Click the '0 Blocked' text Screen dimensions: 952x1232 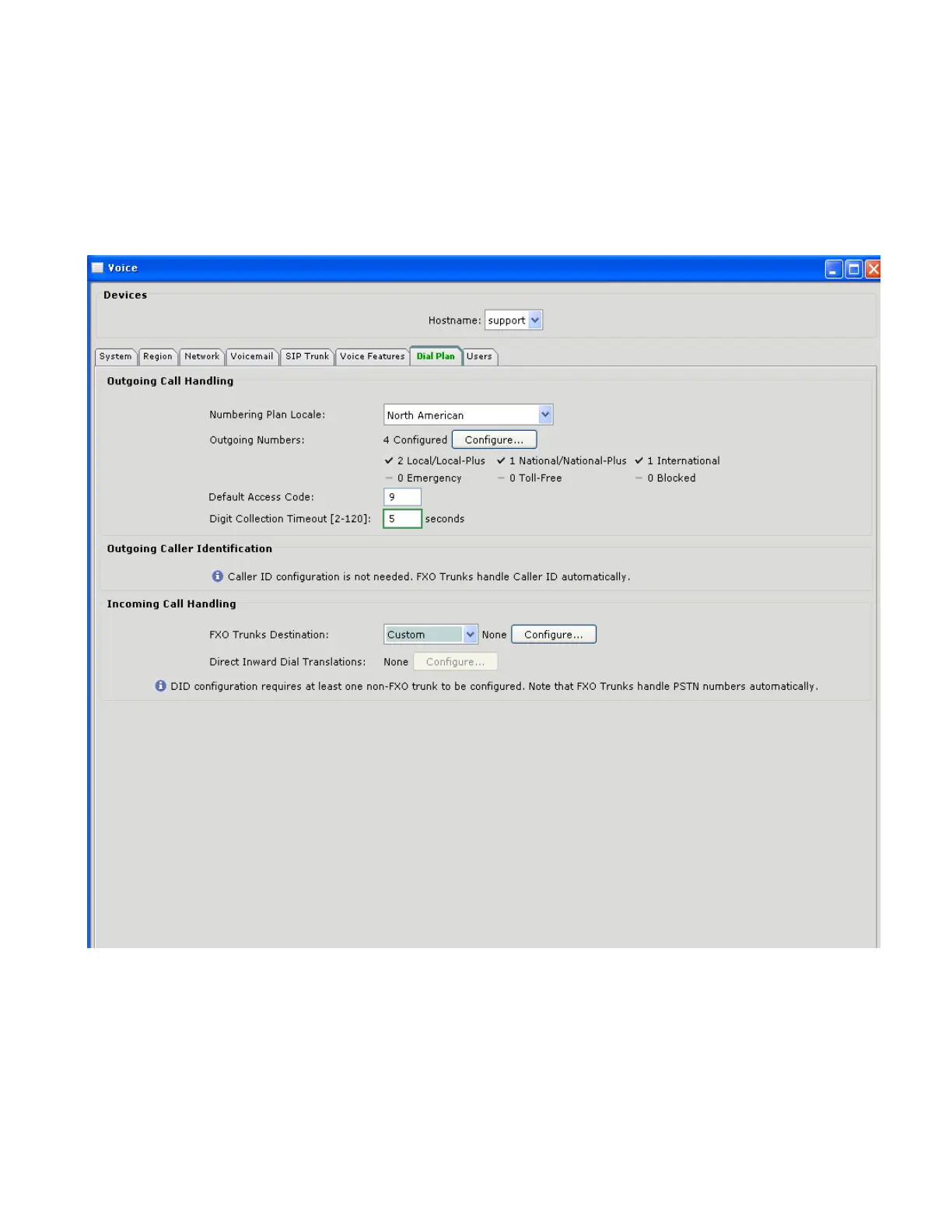671,478
